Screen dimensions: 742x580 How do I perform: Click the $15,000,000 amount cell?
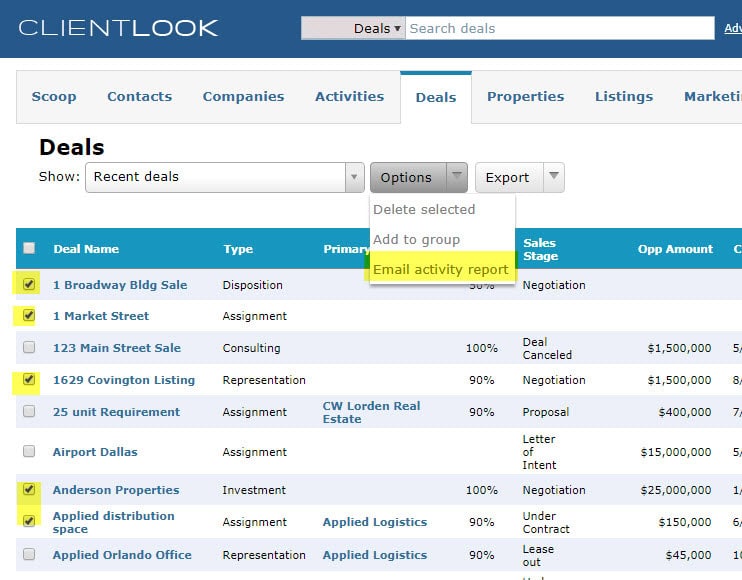point(676,452)
